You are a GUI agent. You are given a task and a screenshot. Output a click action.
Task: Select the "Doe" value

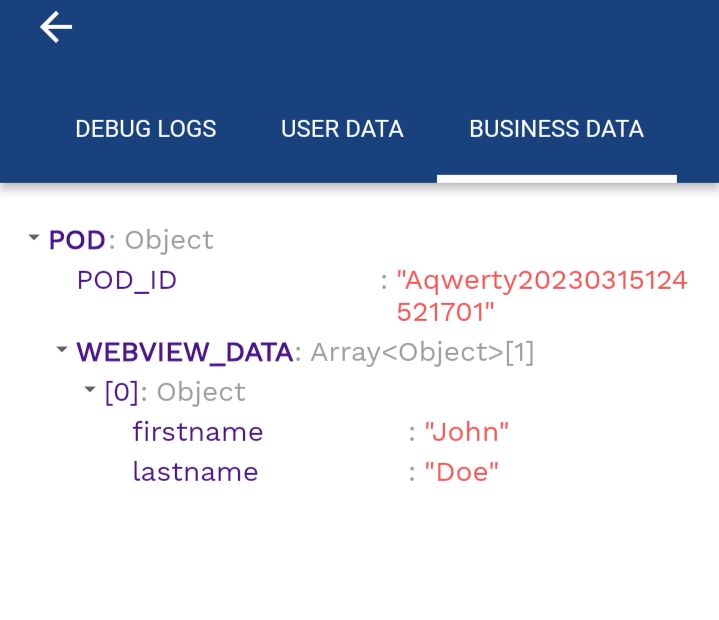pyautogui.click(x=461, y=472)
